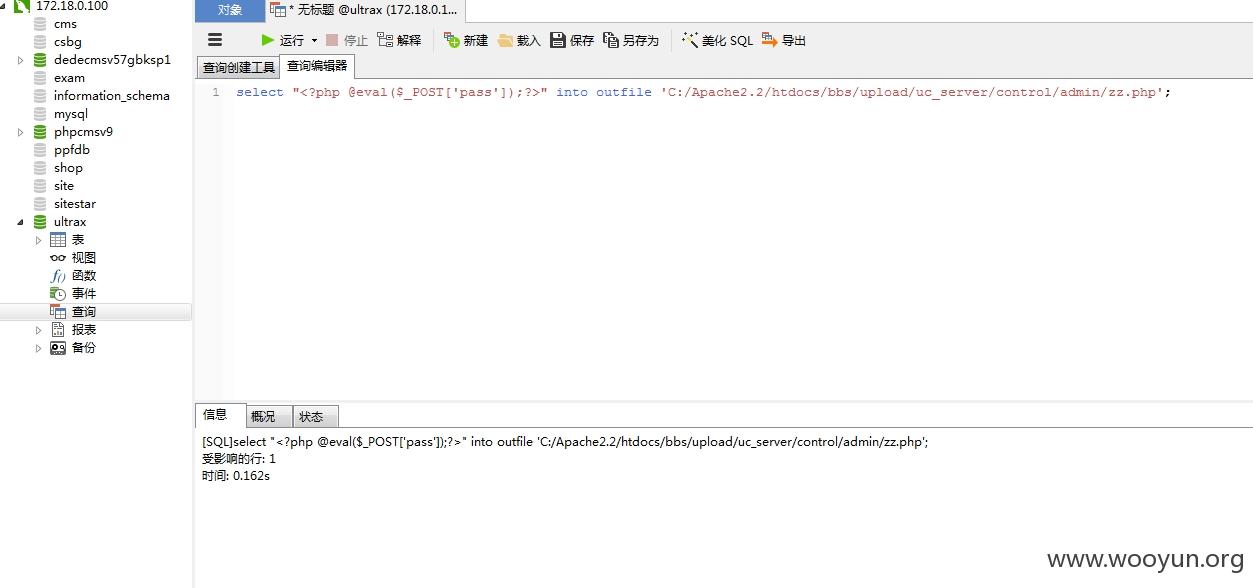Switch to 查询创建工具 tab
Screen dimensions: 1253x588
click(238, 68)
